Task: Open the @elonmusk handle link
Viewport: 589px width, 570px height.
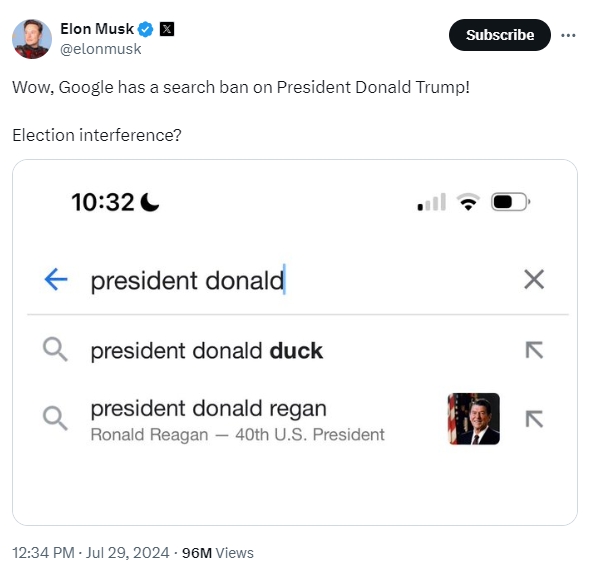Action: click(x=101, y=49)
